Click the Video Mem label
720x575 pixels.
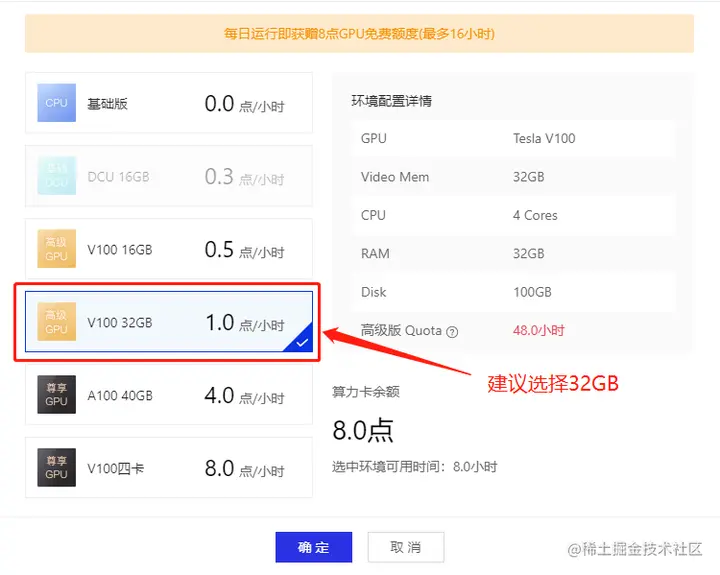[395, 177]
